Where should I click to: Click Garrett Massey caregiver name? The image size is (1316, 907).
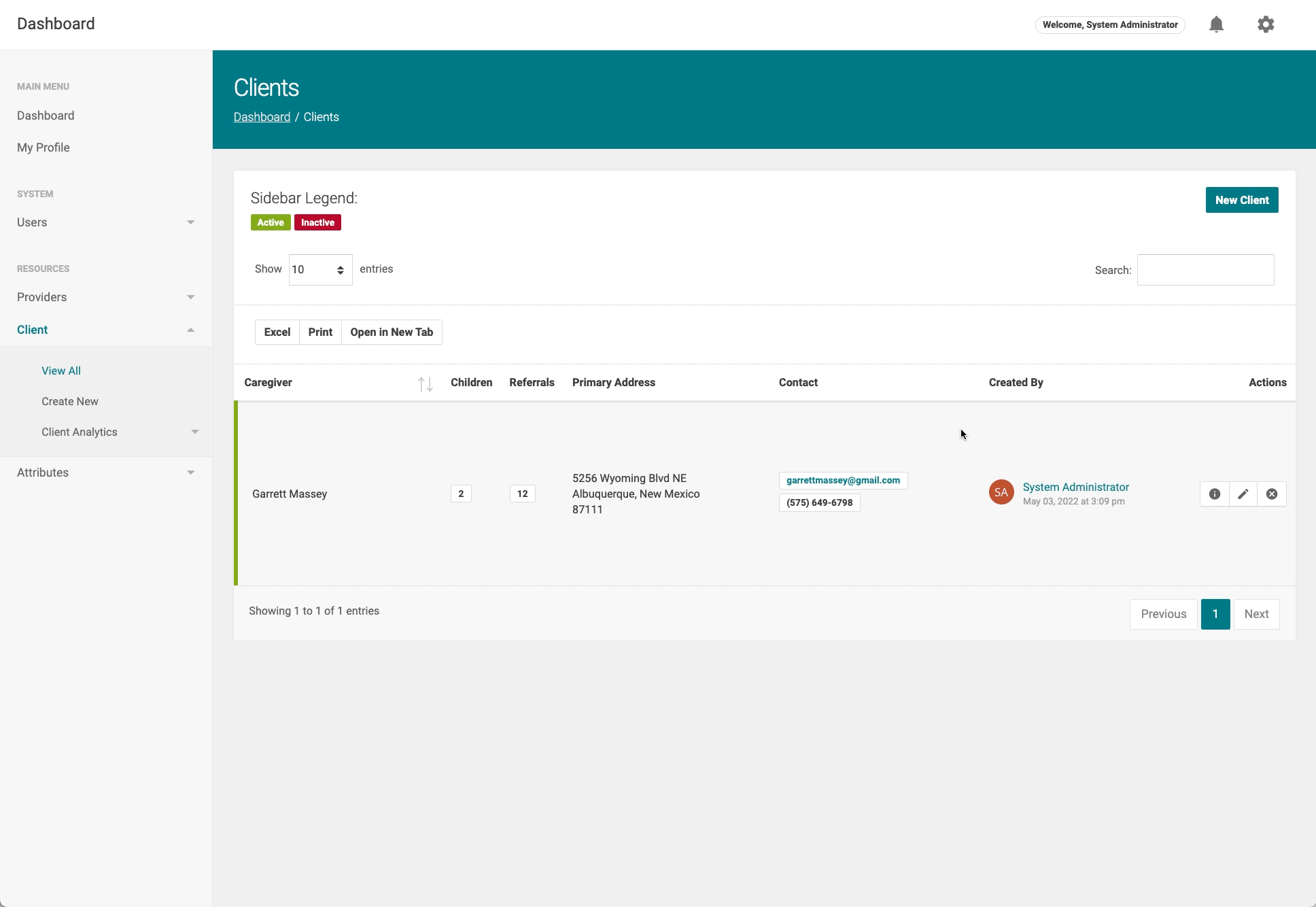coord(290,494)
